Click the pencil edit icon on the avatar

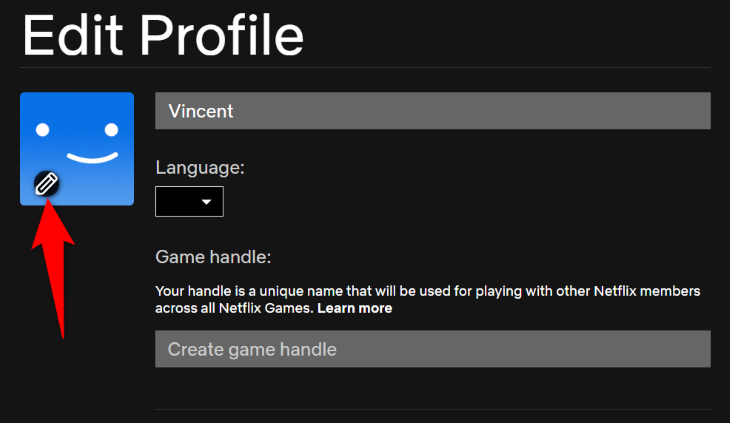coord(47,183)
